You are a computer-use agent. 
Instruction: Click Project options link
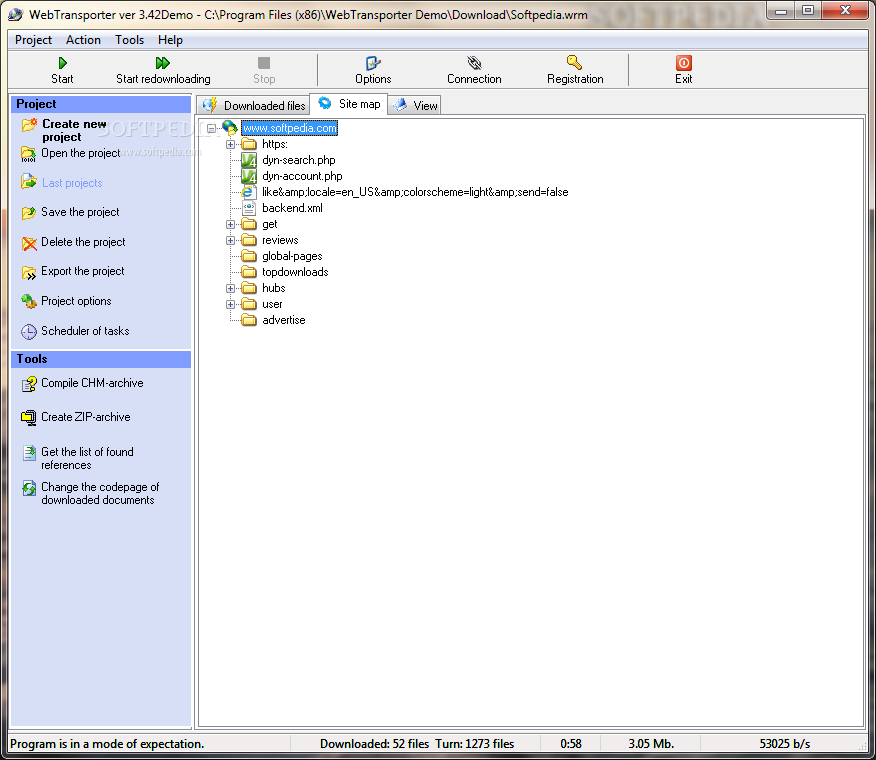(x=76, y=301)
